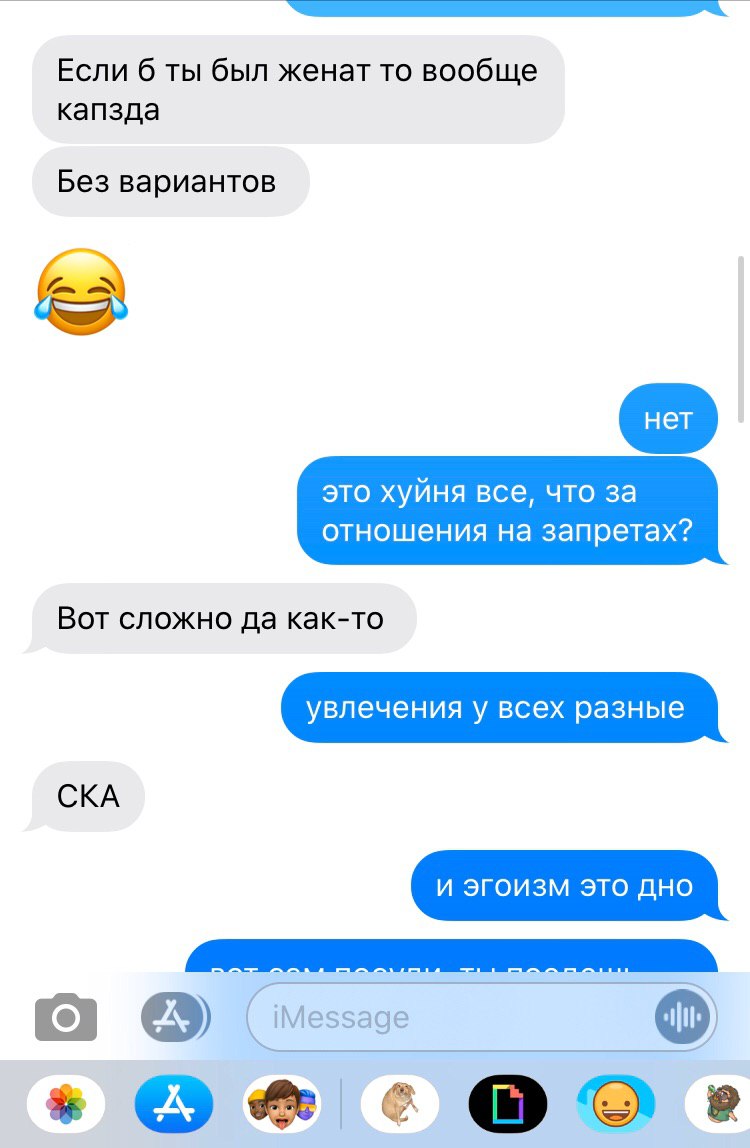This screenshot has width=750, height=1148.
Task: Tap the crying-laughing emoji message
Action: (x=81, y=291)
